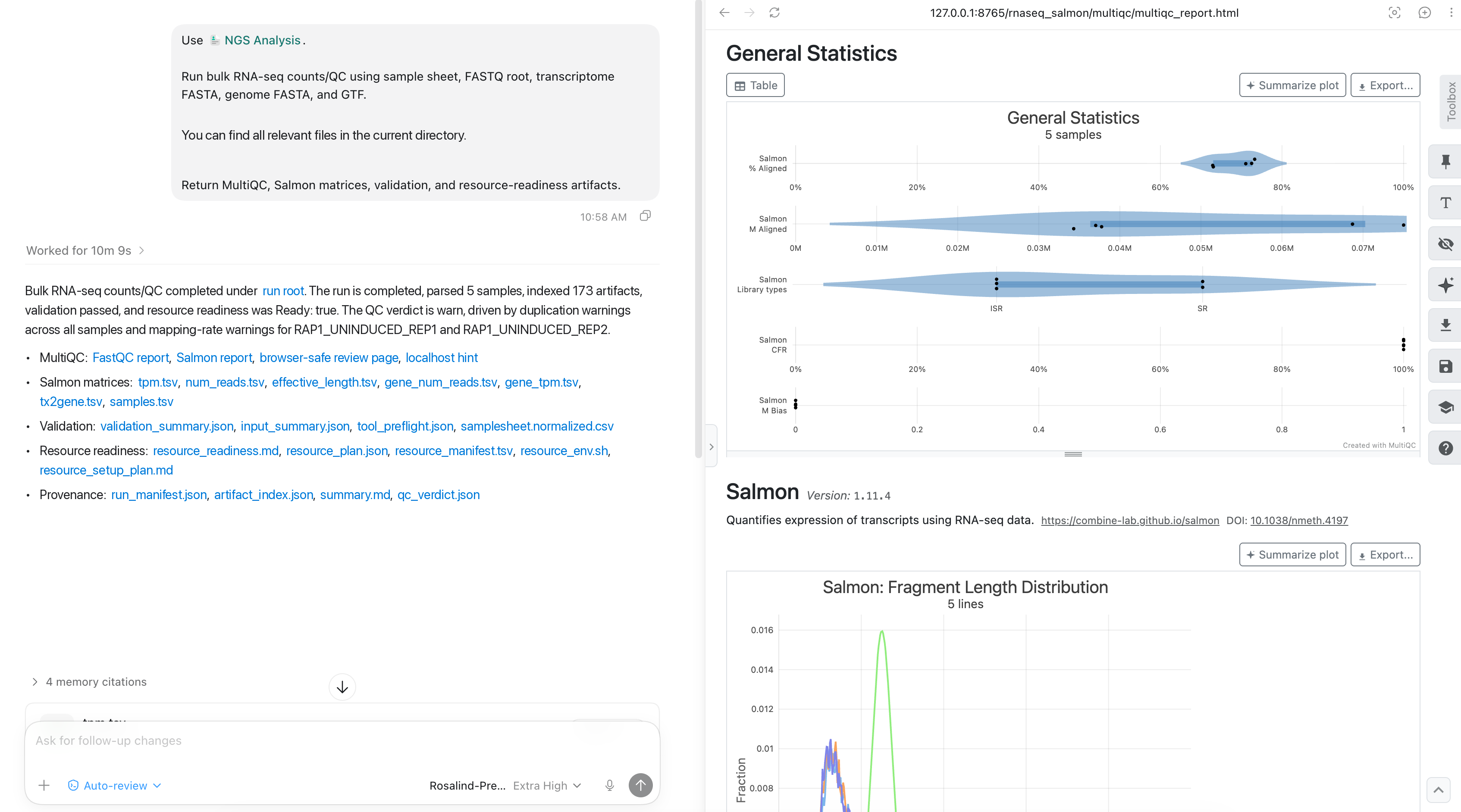Switch General Statistics to Table view
Screen dimensions: 1461x812
coord(756,85)
